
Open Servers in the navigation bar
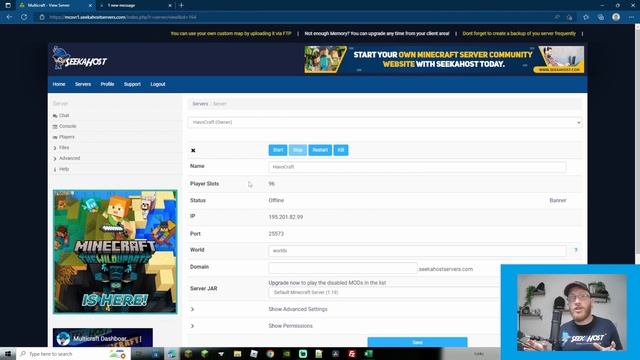[83, 84]
